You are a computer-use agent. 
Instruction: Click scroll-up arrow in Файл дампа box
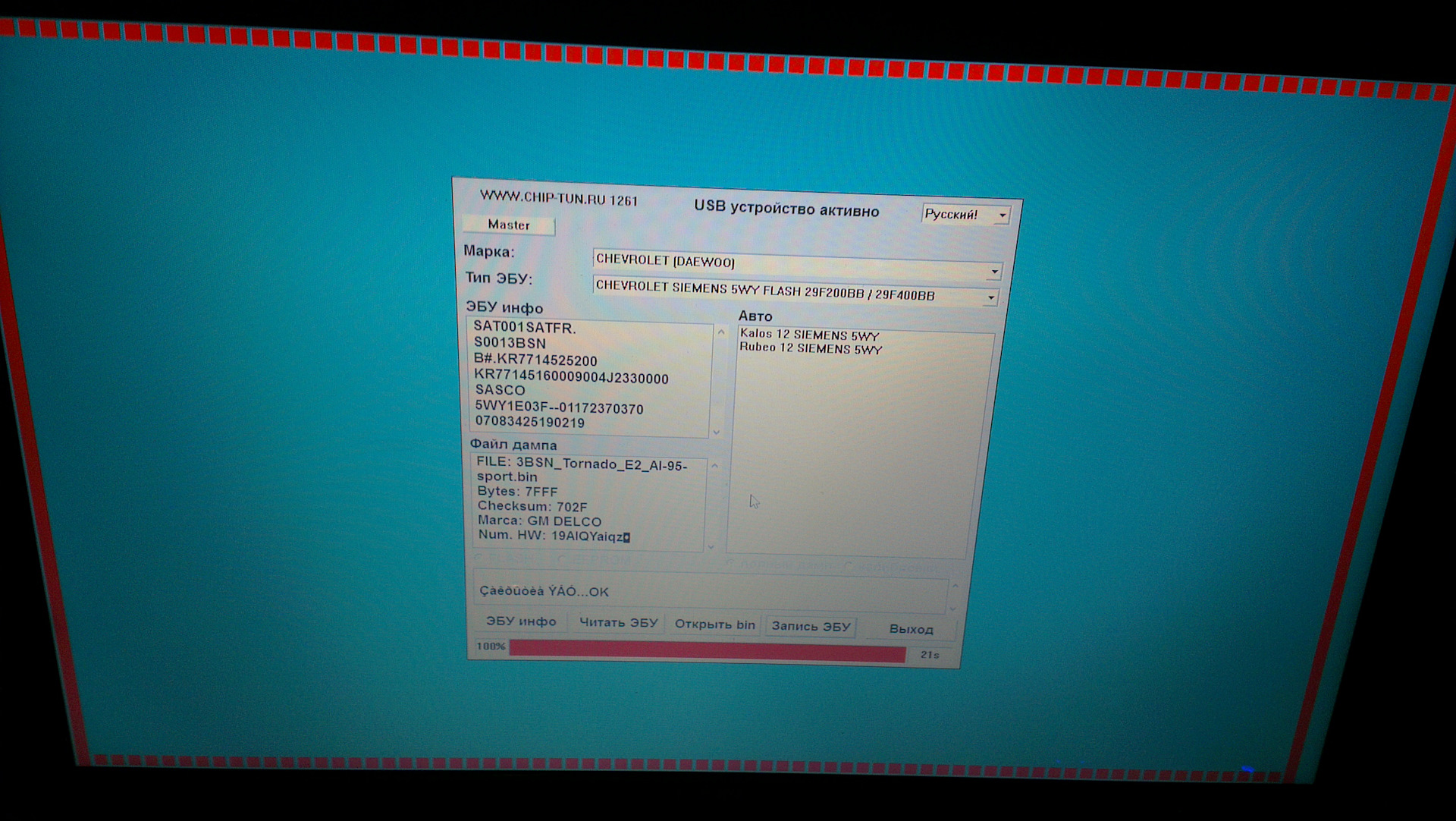pyautogui.click(x=714, y=465)
